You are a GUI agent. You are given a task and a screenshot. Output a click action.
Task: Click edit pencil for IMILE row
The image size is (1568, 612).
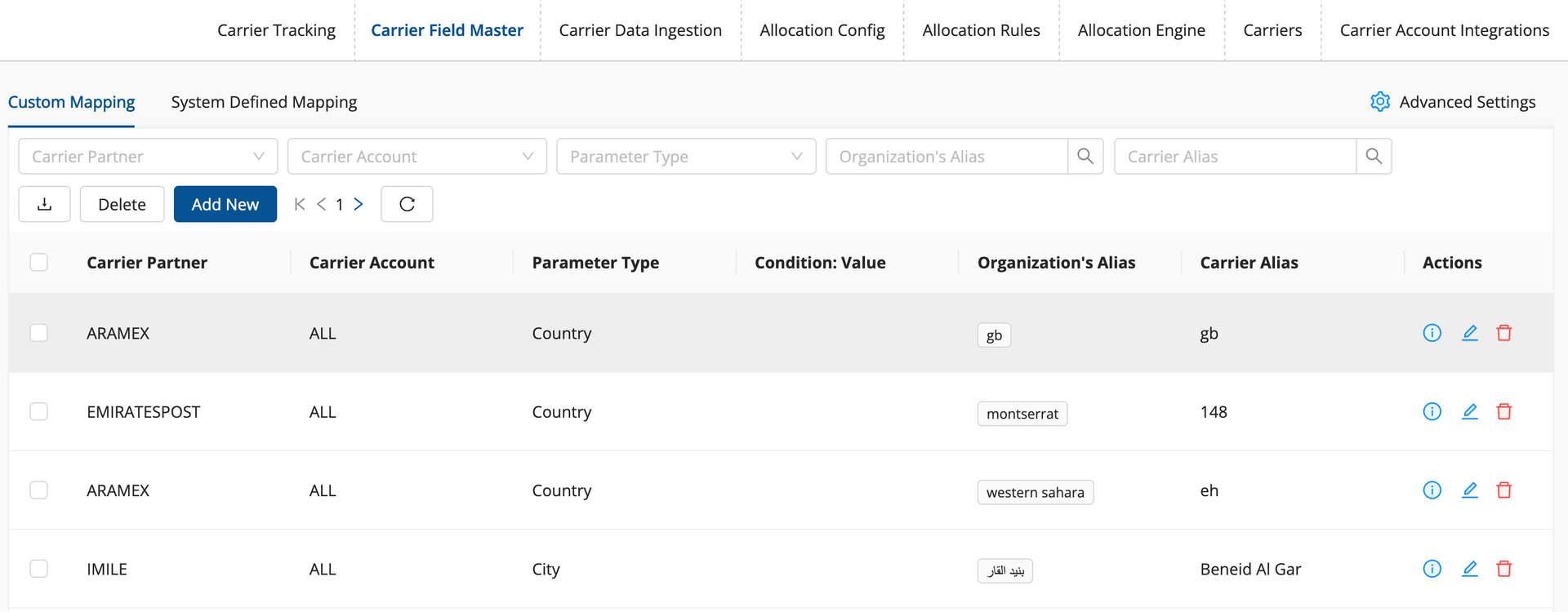(1469, 569)
